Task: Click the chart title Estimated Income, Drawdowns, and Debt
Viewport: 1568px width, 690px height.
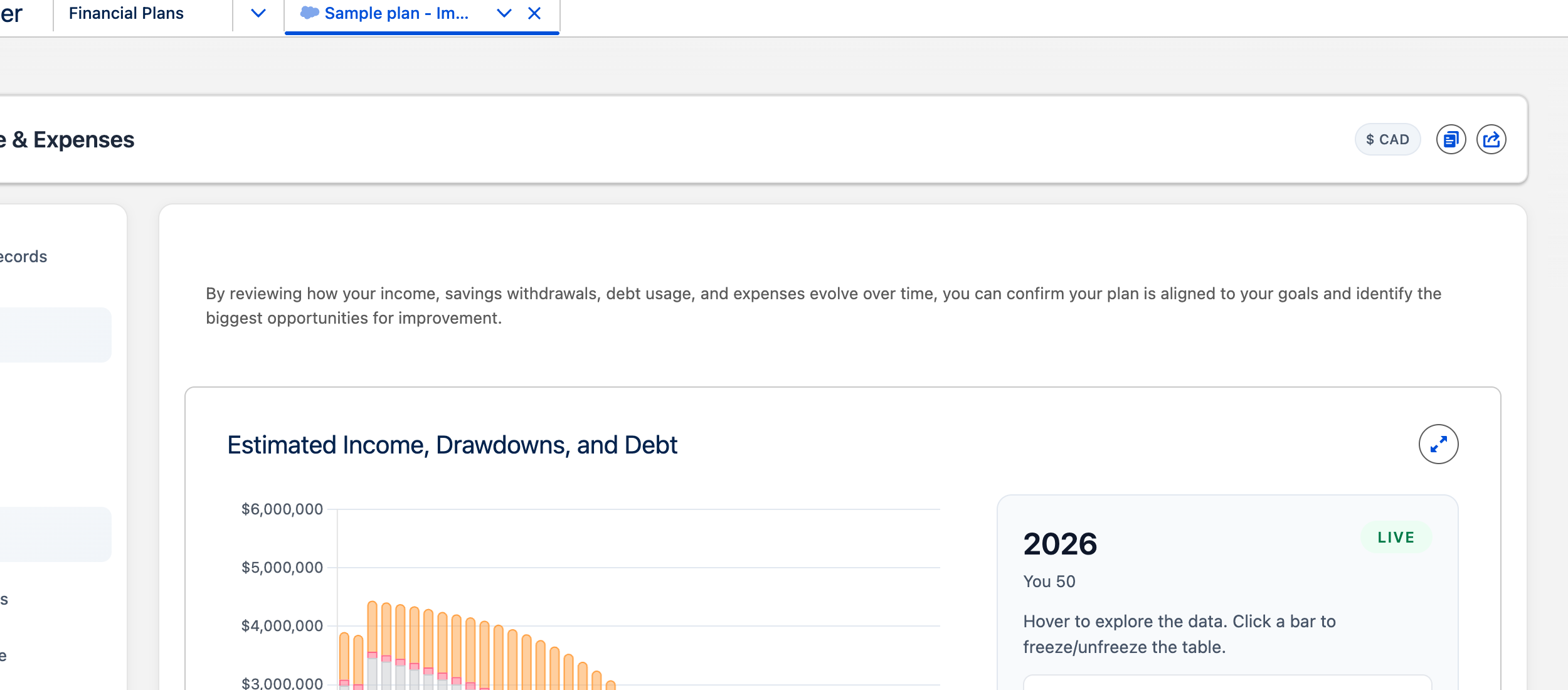Action: point(452,445)
